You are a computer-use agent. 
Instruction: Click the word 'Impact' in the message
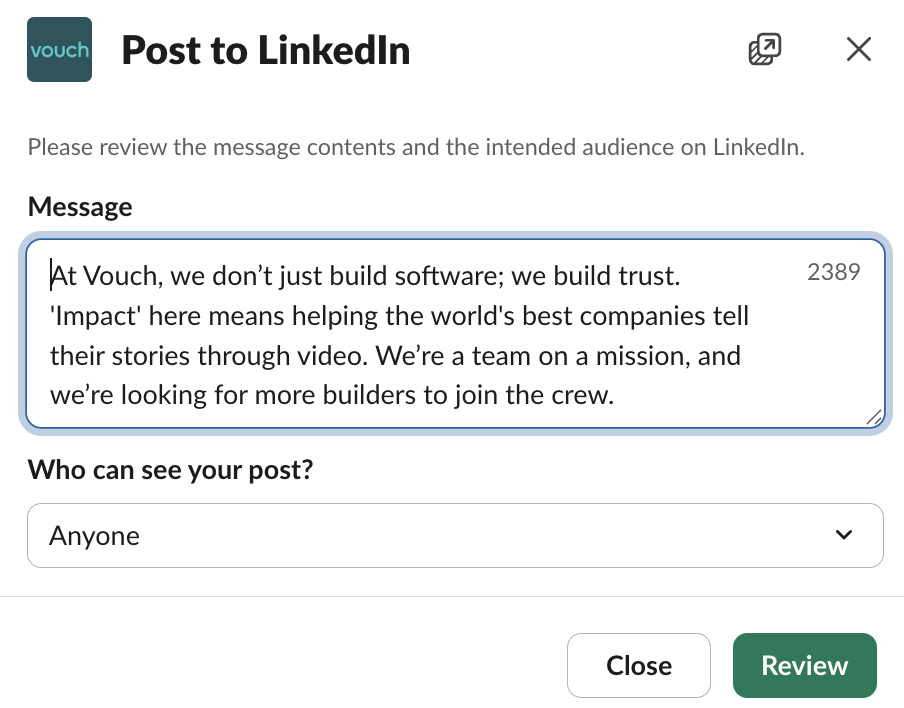[x=92, y=314]
